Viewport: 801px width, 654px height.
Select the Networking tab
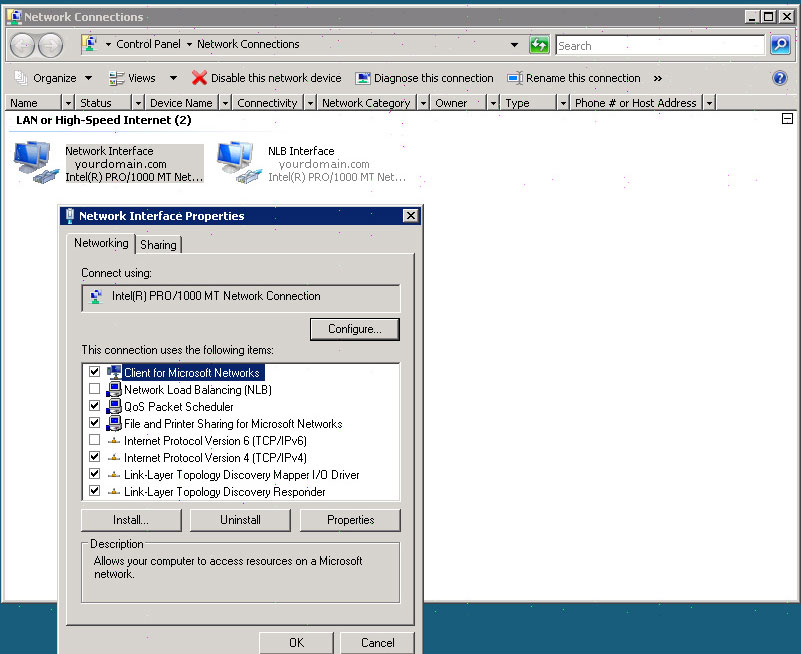tap(101, 243)
